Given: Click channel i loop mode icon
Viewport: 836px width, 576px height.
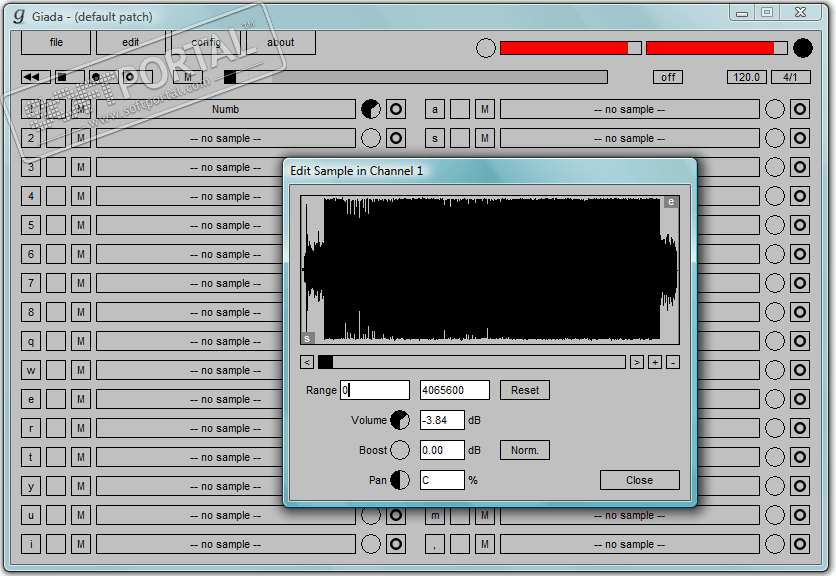Looking at the screenshot, I should pyautogui.click(x=396, y=544).
